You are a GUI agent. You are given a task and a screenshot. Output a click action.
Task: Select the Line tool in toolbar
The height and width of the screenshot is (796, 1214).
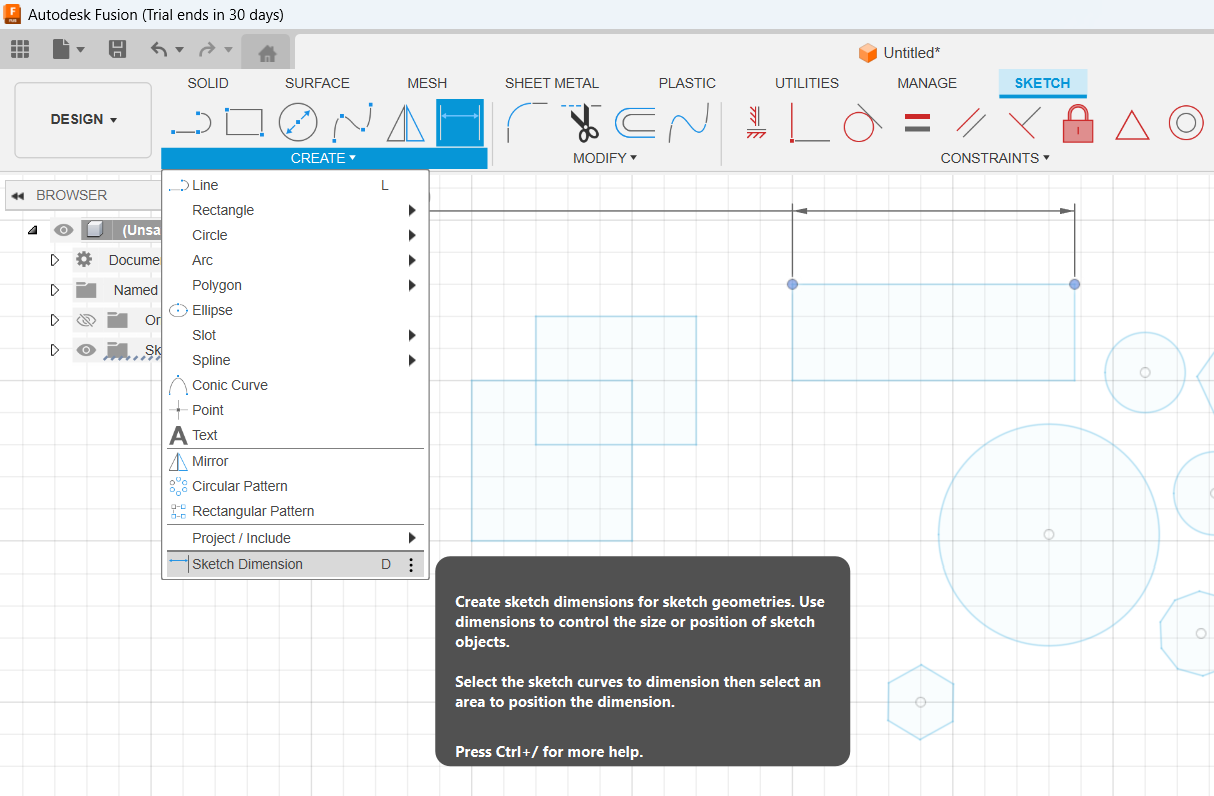(191, 123)
